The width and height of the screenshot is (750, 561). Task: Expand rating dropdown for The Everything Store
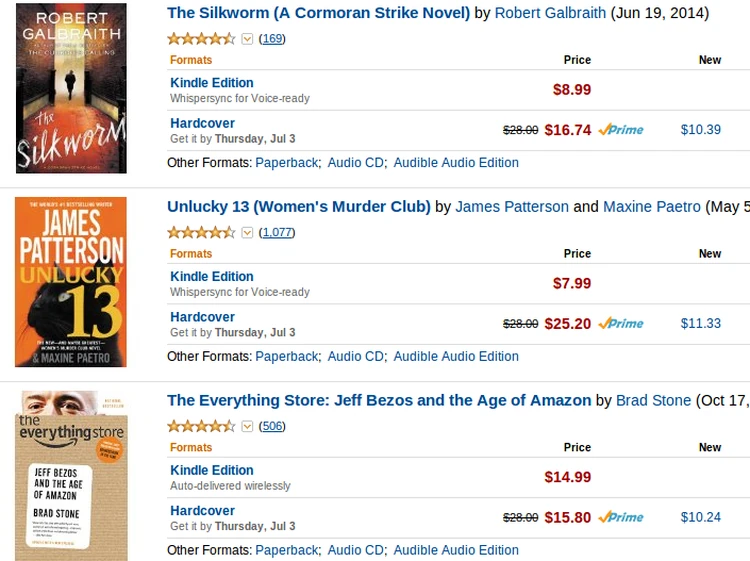click(247, 426)
